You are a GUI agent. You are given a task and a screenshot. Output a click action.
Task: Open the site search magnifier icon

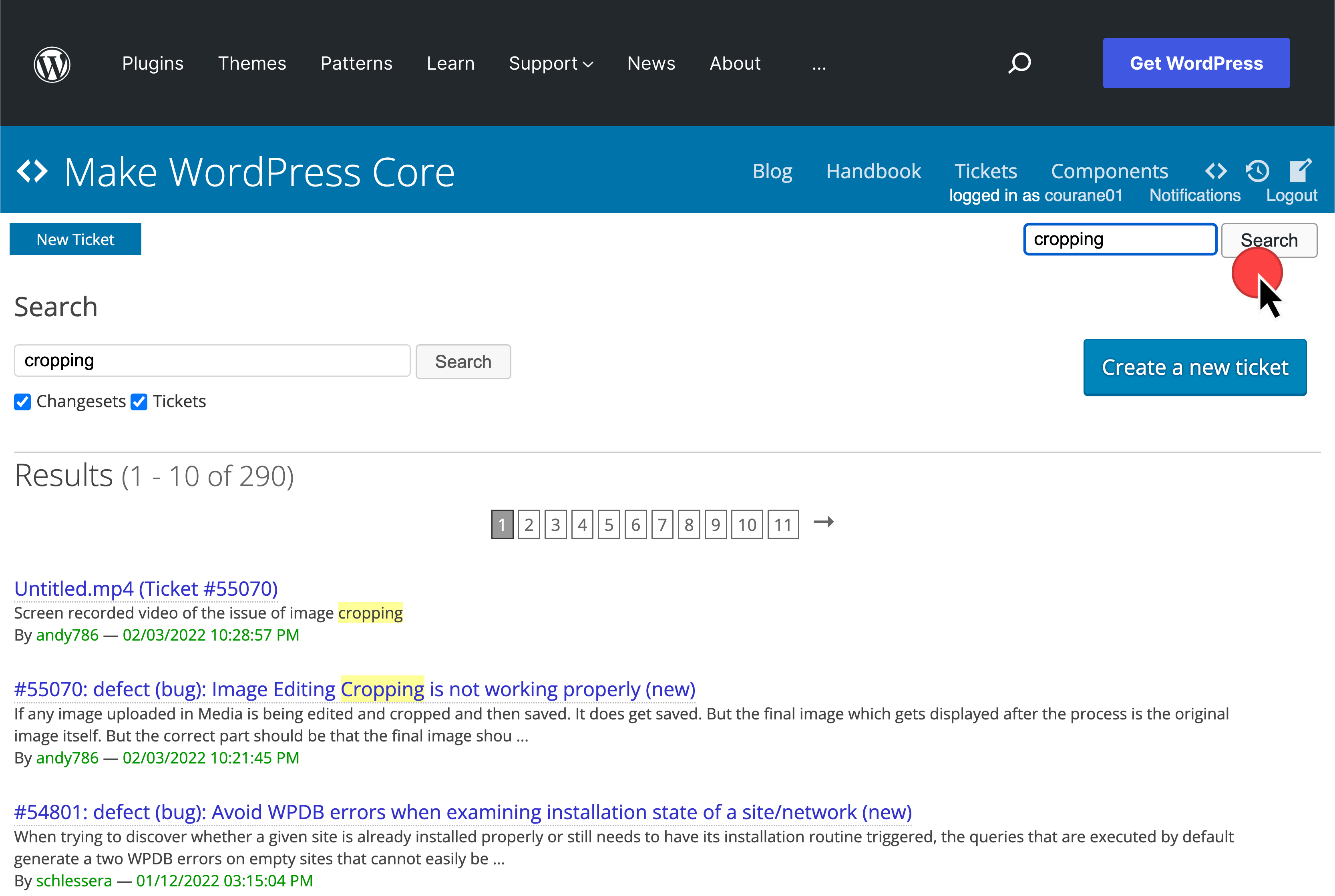[x=1019, y=63]
